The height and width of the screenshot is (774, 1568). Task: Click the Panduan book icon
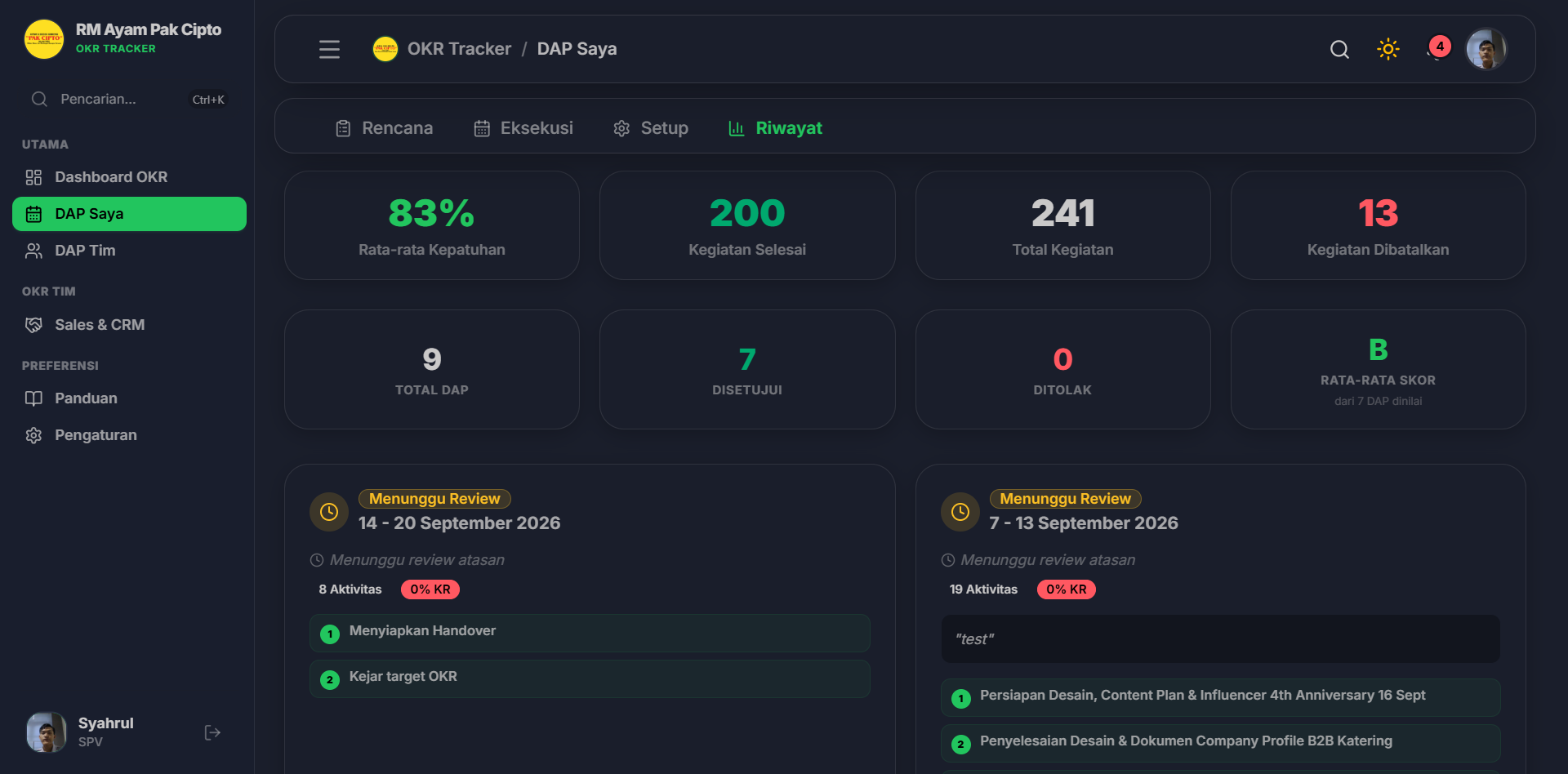click(x=33, y=398)
